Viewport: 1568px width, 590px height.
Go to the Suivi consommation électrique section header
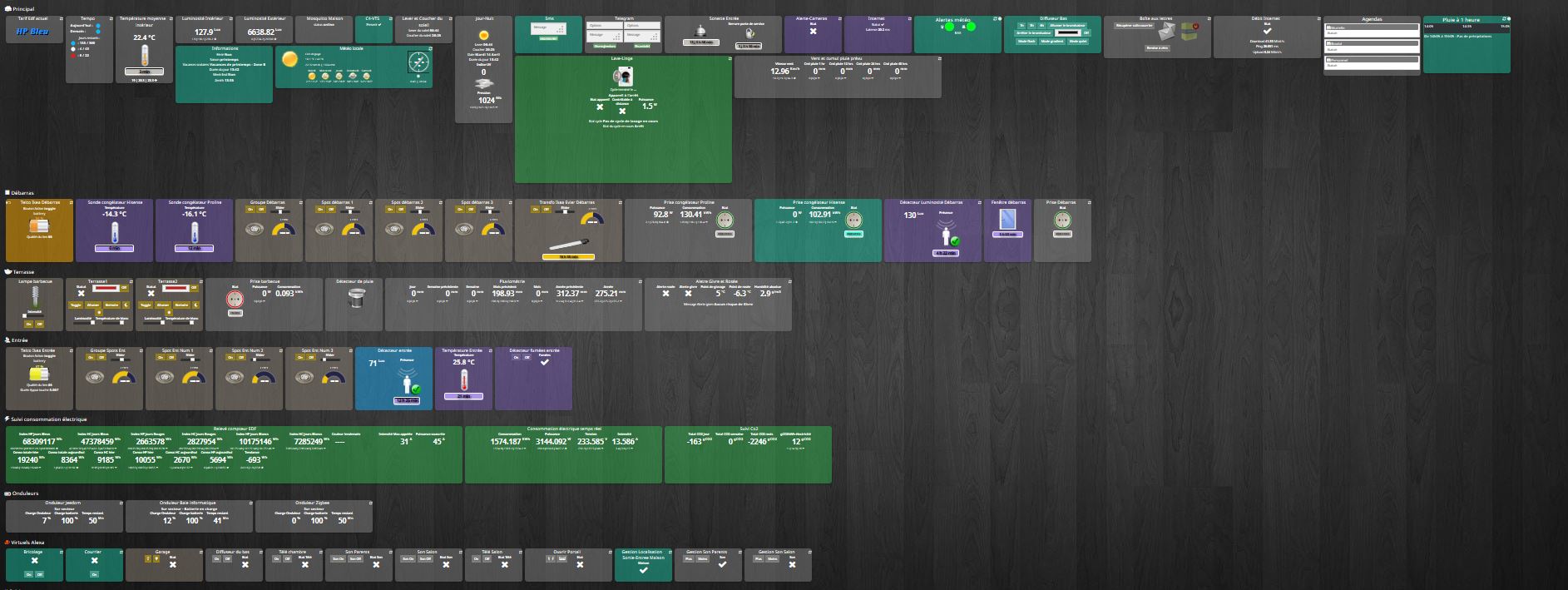pyautogui.click(x=49, y=419)
